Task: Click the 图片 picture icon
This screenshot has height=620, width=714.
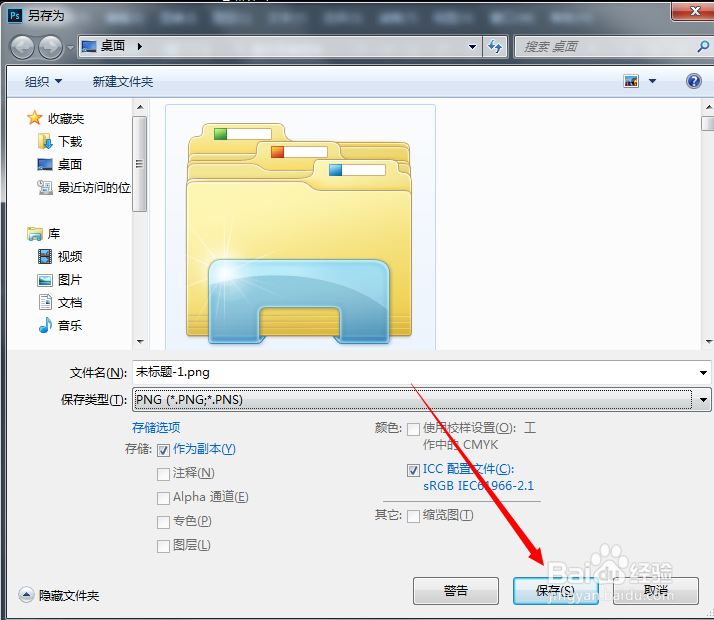Action: point(45,280)
